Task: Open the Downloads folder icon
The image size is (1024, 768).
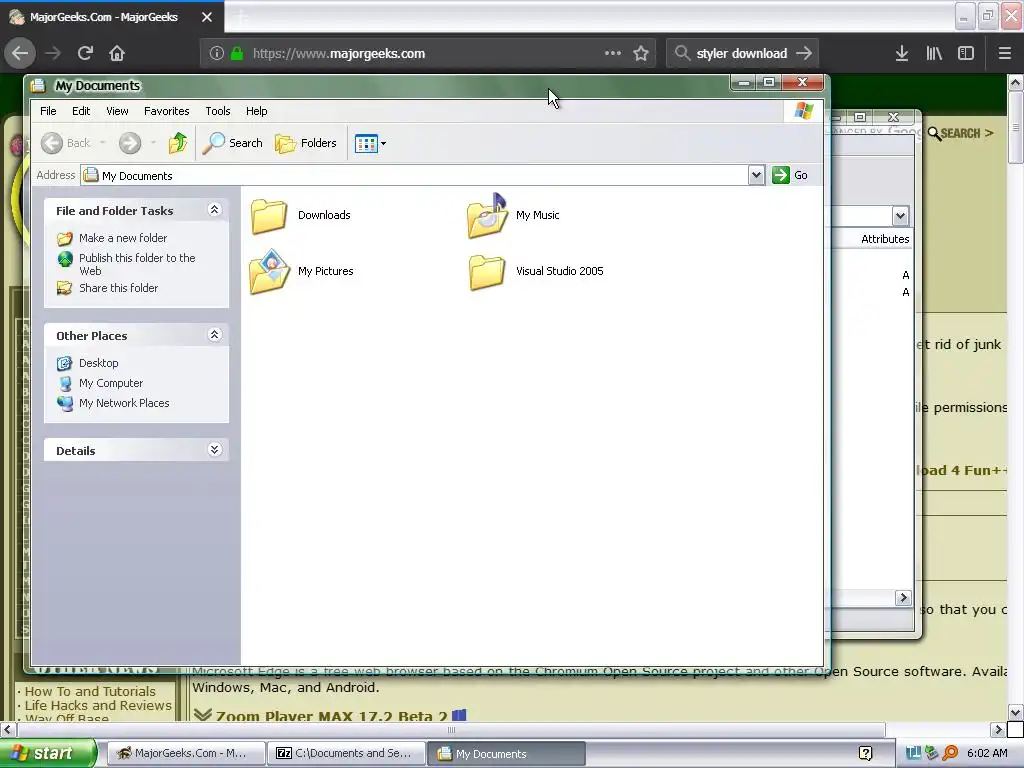Action: coord(269,216)
